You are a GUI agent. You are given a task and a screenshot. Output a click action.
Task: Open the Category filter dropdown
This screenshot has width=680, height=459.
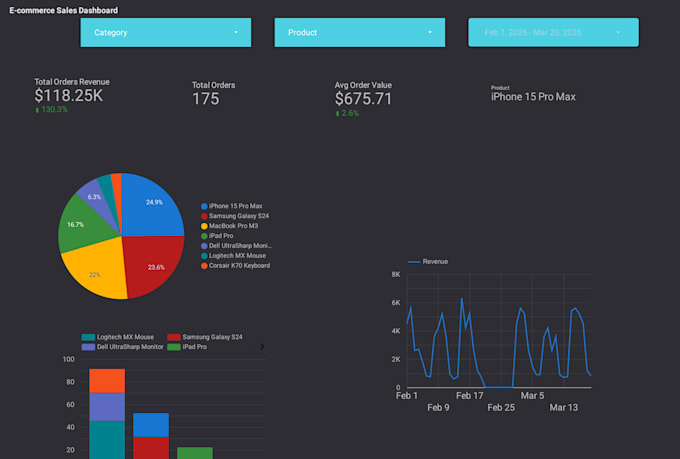click(166, 33)
